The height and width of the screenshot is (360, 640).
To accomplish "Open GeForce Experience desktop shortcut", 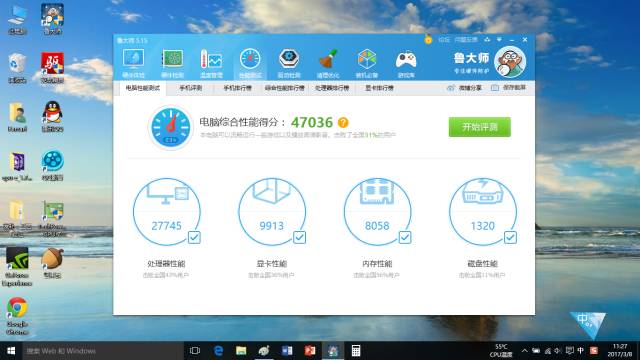I will (17, 266).
